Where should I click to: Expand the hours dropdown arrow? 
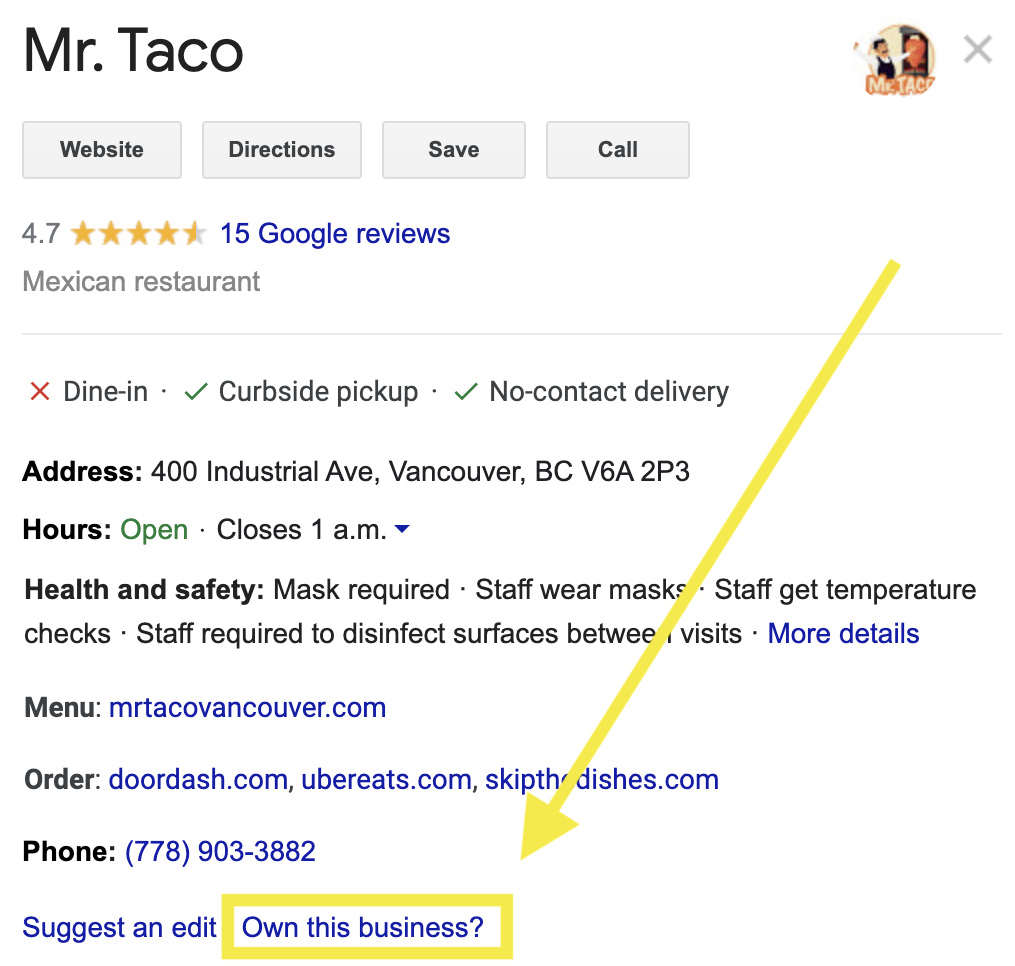pos(402,529)
